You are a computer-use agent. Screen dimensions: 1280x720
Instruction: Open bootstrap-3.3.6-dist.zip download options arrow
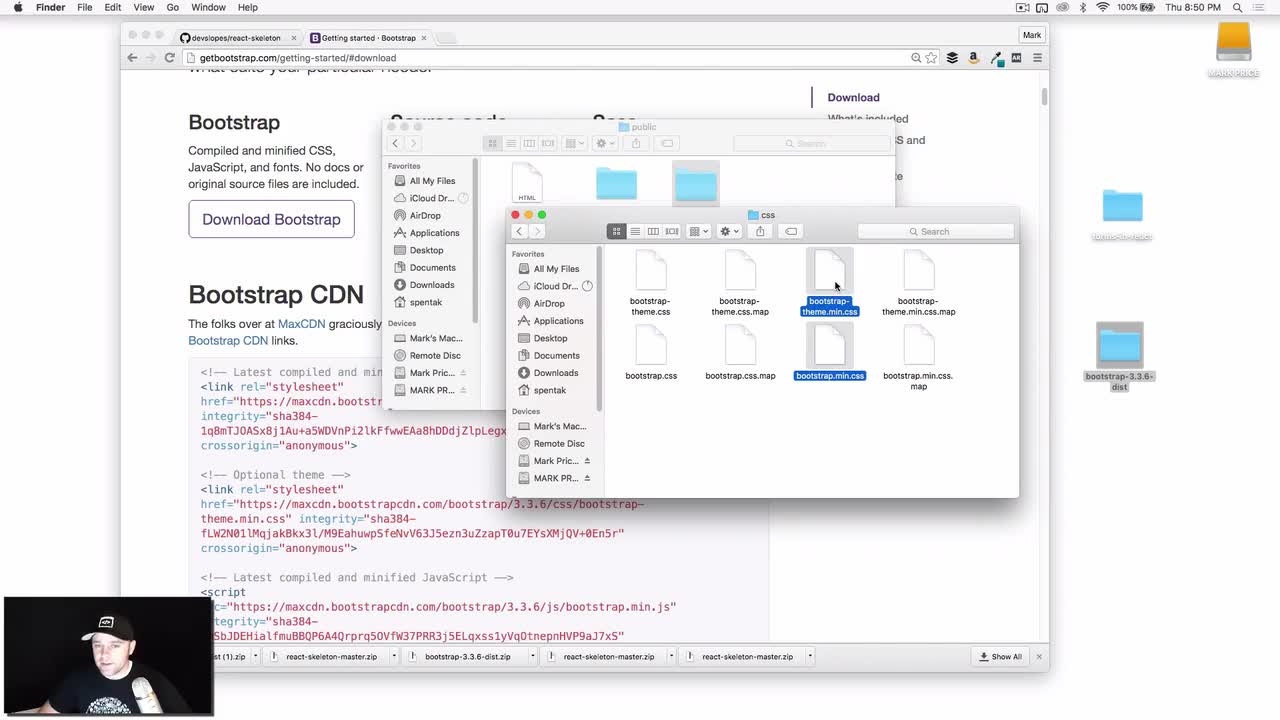click(532, 657)
